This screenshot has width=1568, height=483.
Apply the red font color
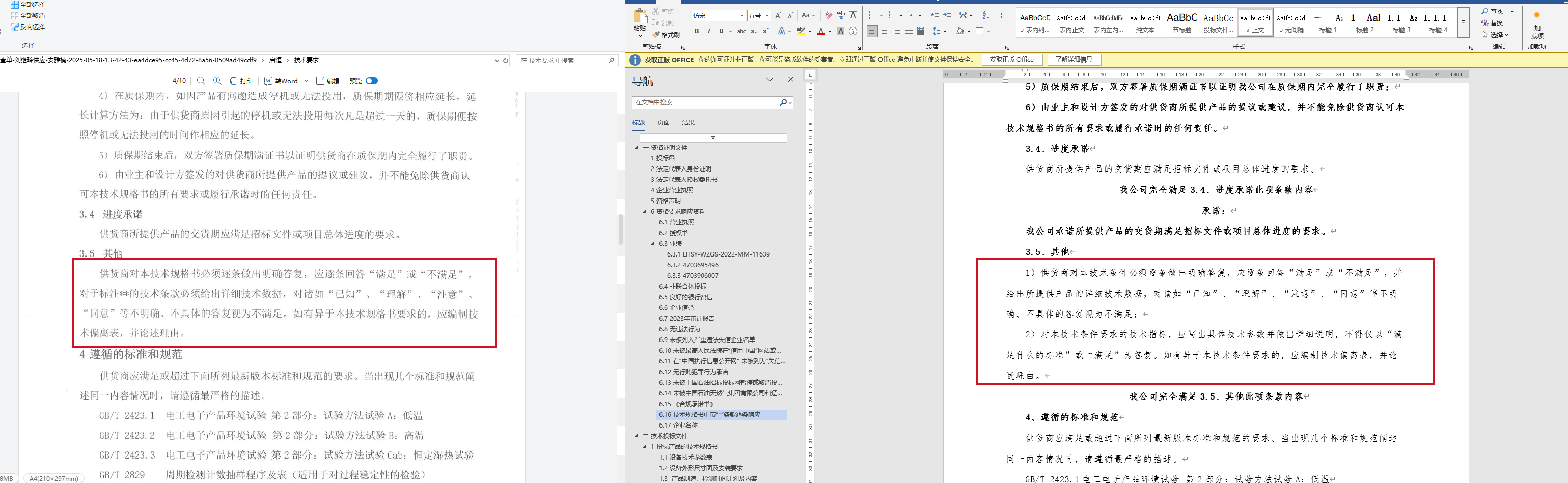tap(820, 31)
